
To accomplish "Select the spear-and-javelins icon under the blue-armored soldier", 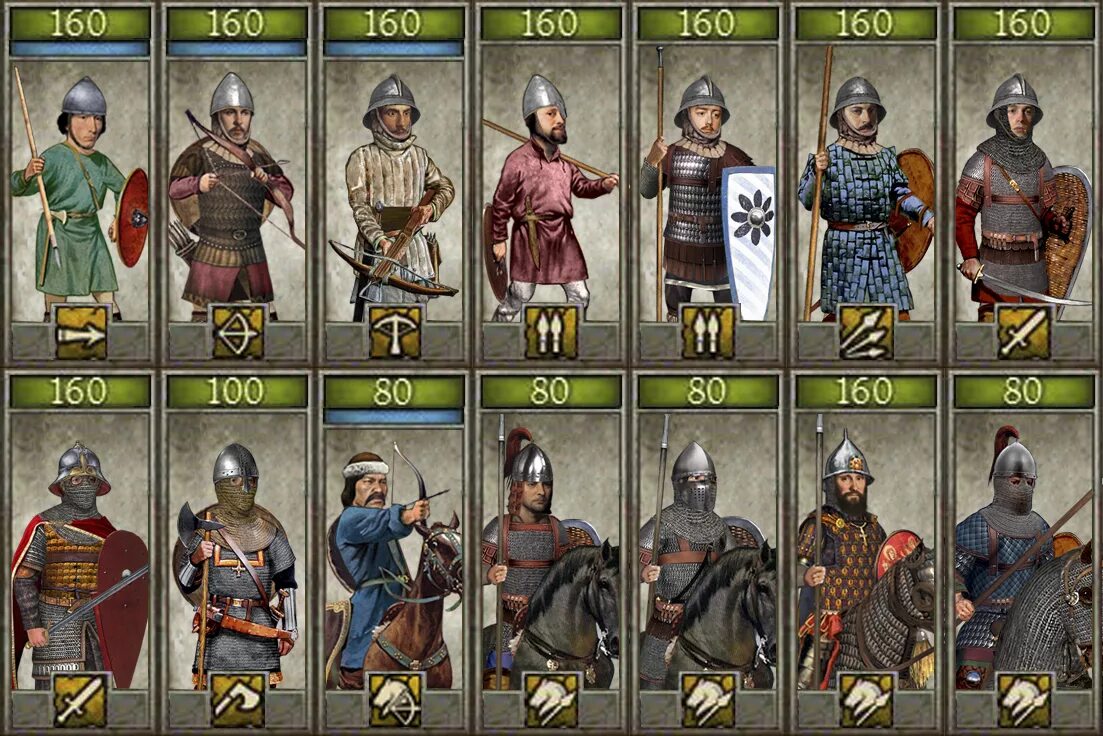I will 866,331.
